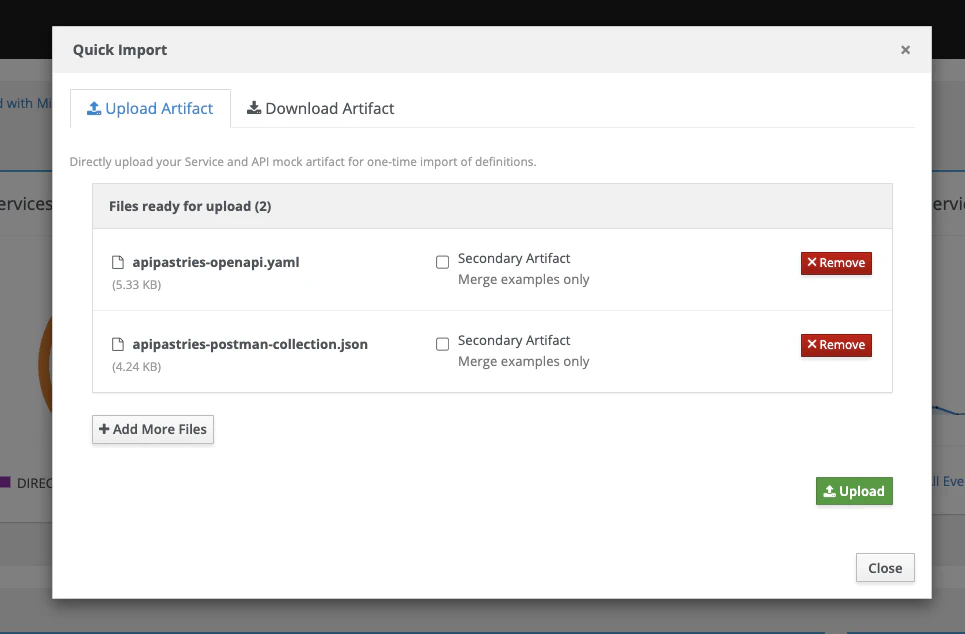Click the plus icon on Add More Files
Screen dimensions: 965x634
(x=104, y=429)
